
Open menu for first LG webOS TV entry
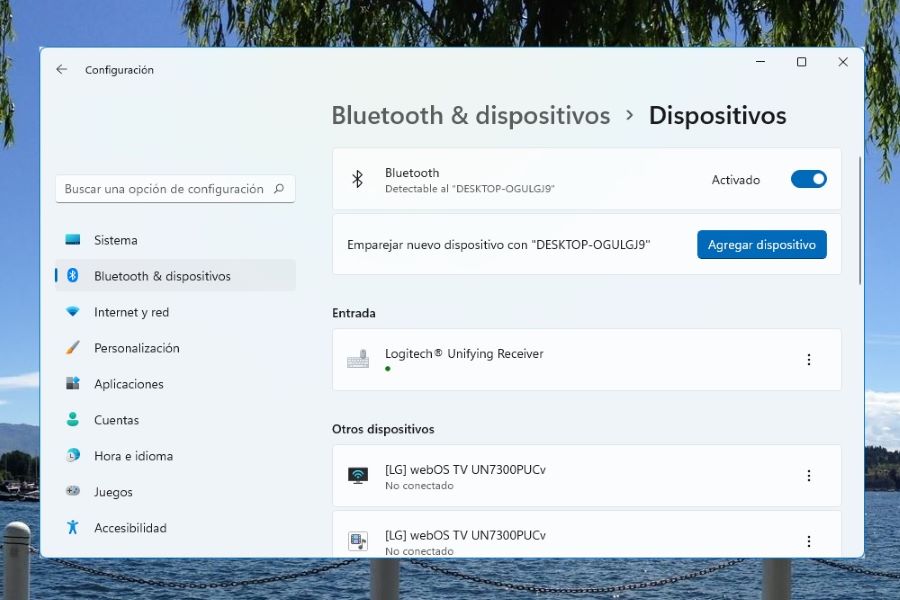pos(809,476)
